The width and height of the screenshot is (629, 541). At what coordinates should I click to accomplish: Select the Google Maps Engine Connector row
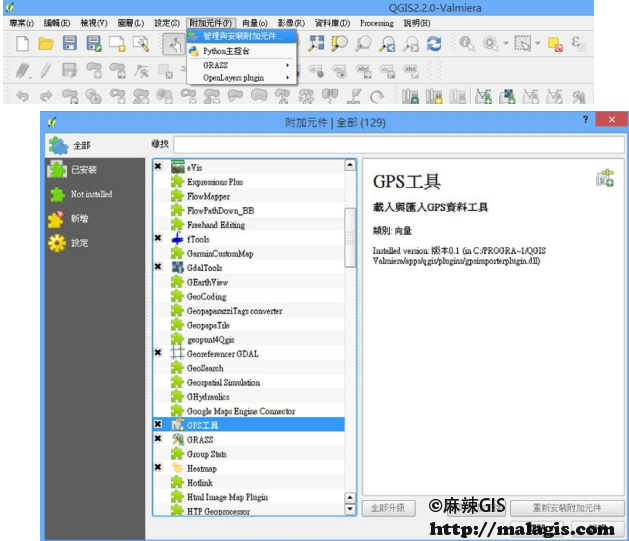(249, 411)
